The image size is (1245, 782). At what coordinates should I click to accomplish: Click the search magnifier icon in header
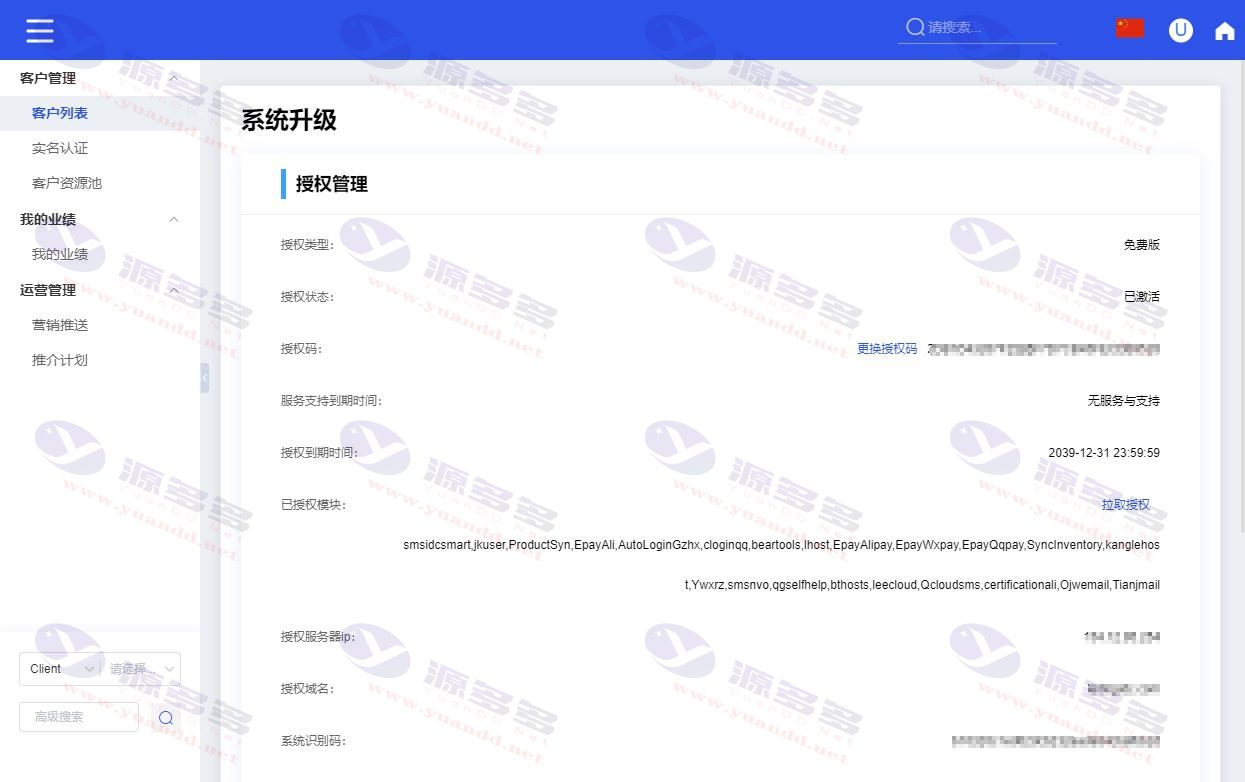click(x=914, y=27)
